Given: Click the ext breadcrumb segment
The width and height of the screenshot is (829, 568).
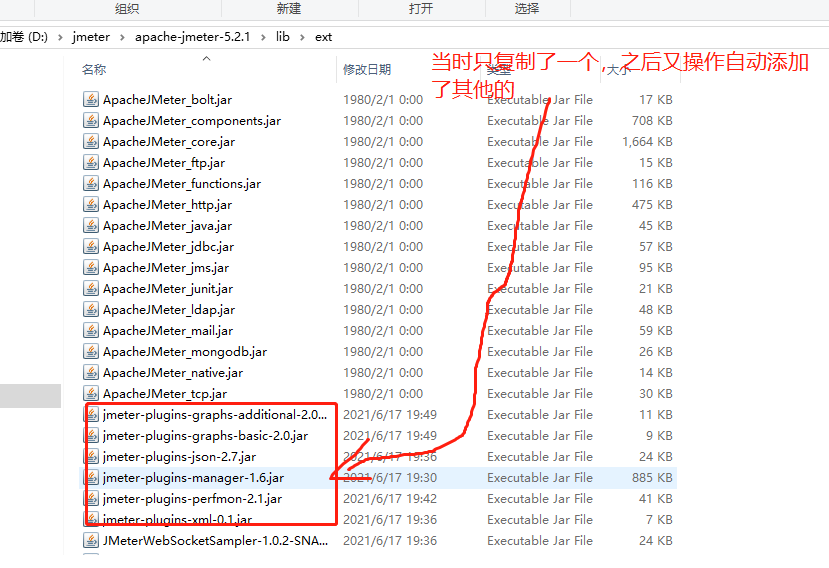Looking at the screenshot, I should [x=324, y=37].
